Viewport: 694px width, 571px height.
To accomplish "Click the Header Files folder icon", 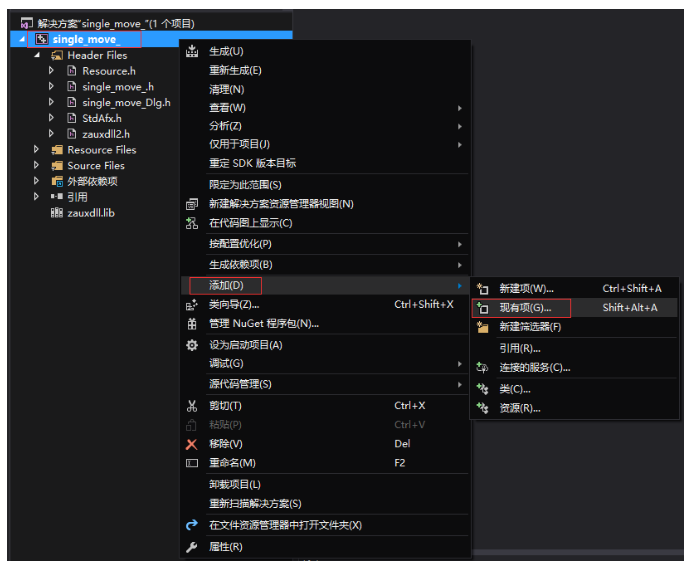I will coord(57,55).
